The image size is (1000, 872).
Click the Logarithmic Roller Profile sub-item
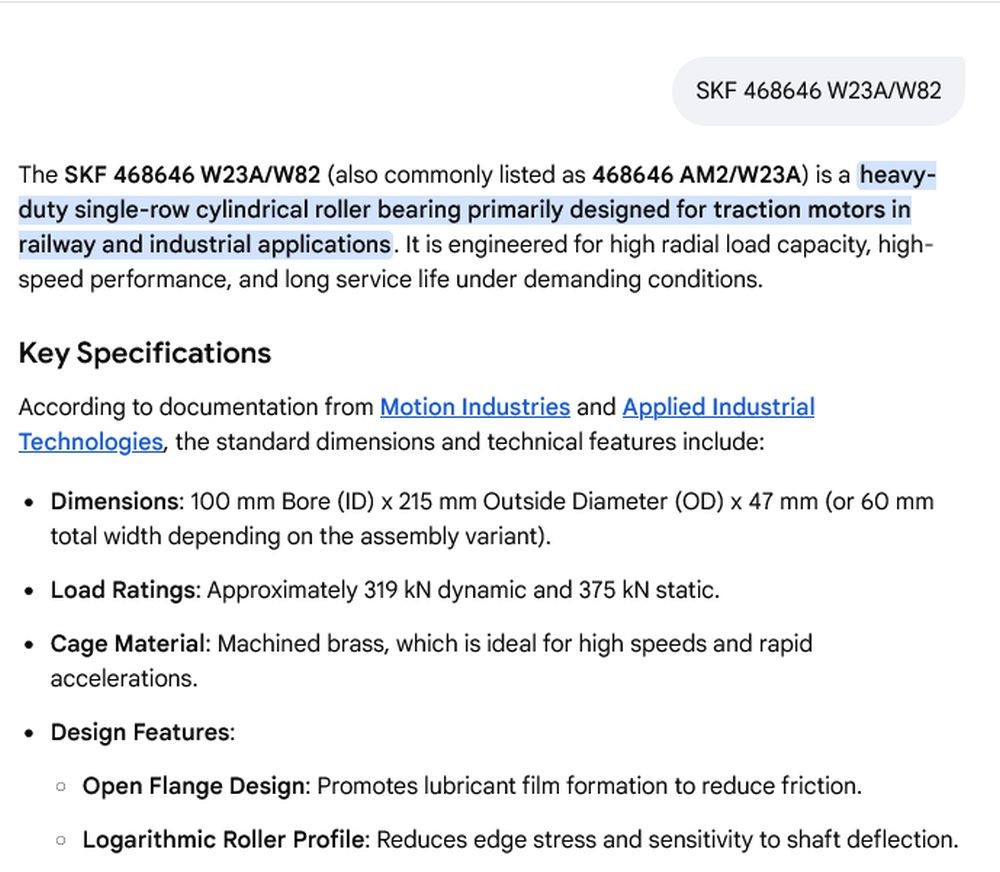point(520,839)
